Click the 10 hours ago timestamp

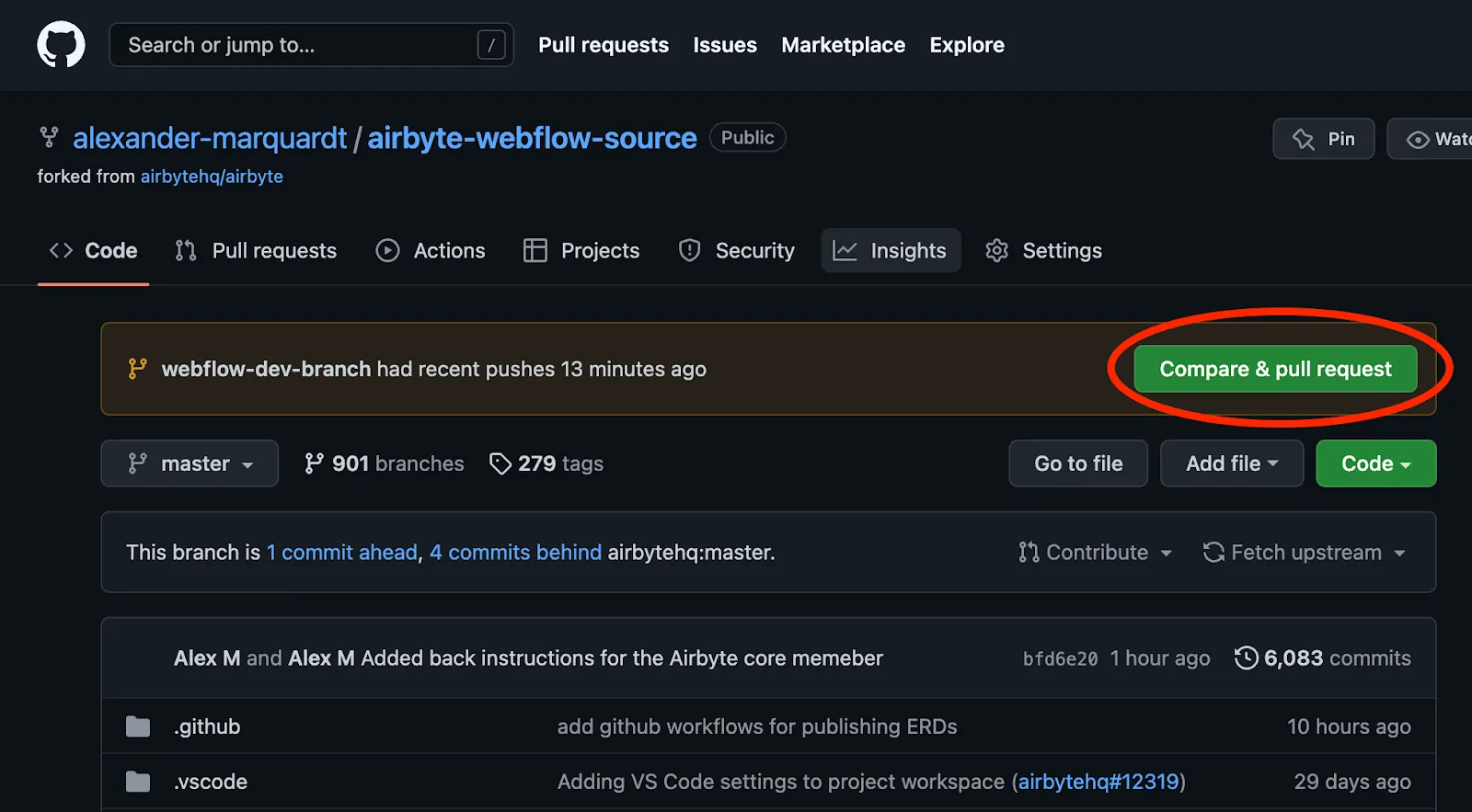click(x=1349, y=726)
